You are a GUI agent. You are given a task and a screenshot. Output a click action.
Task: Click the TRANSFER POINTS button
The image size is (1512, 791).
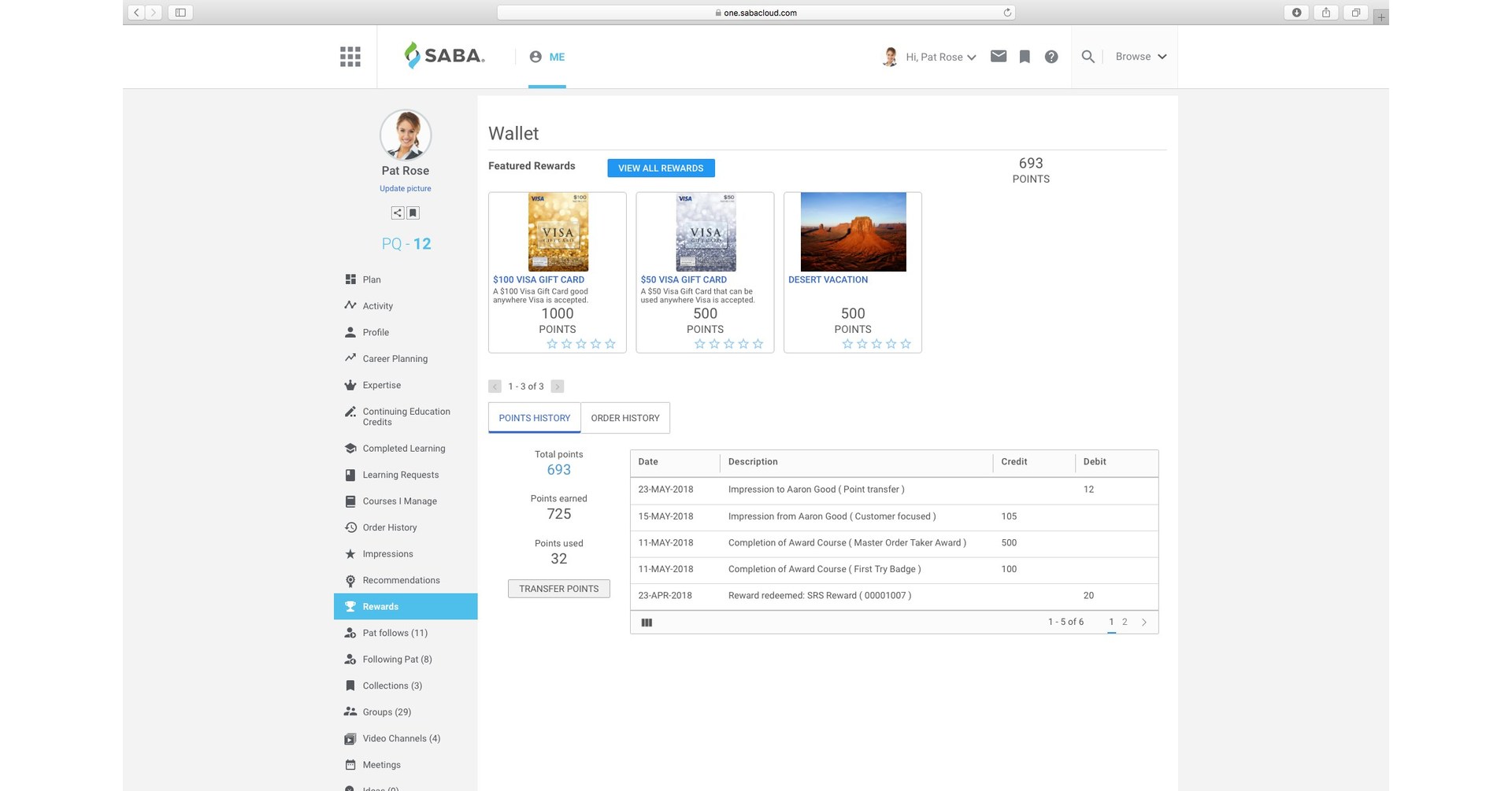558,588
